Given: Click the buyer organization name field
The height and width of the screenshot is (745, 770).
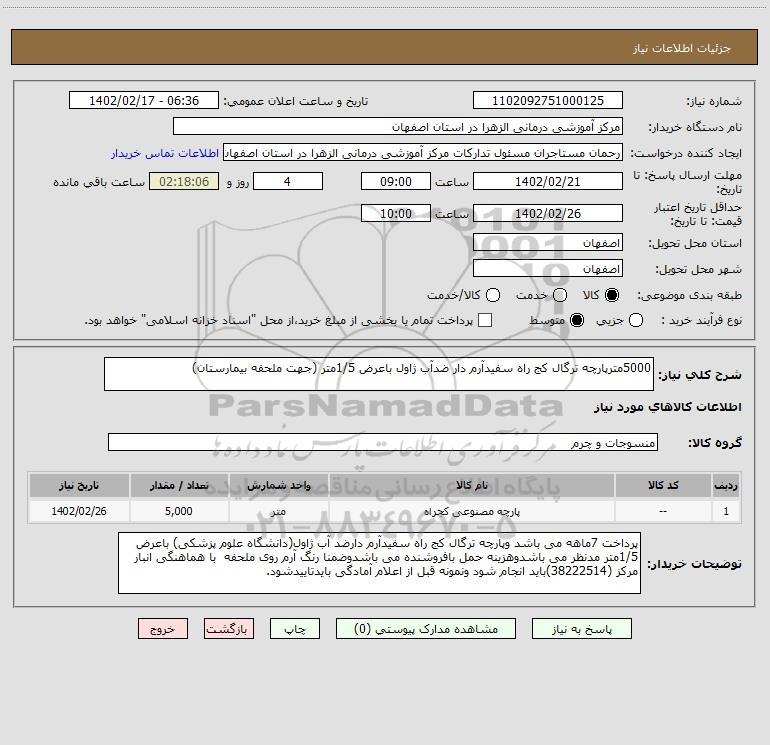Looking at the screenshot, I should [x=398, y=127].
